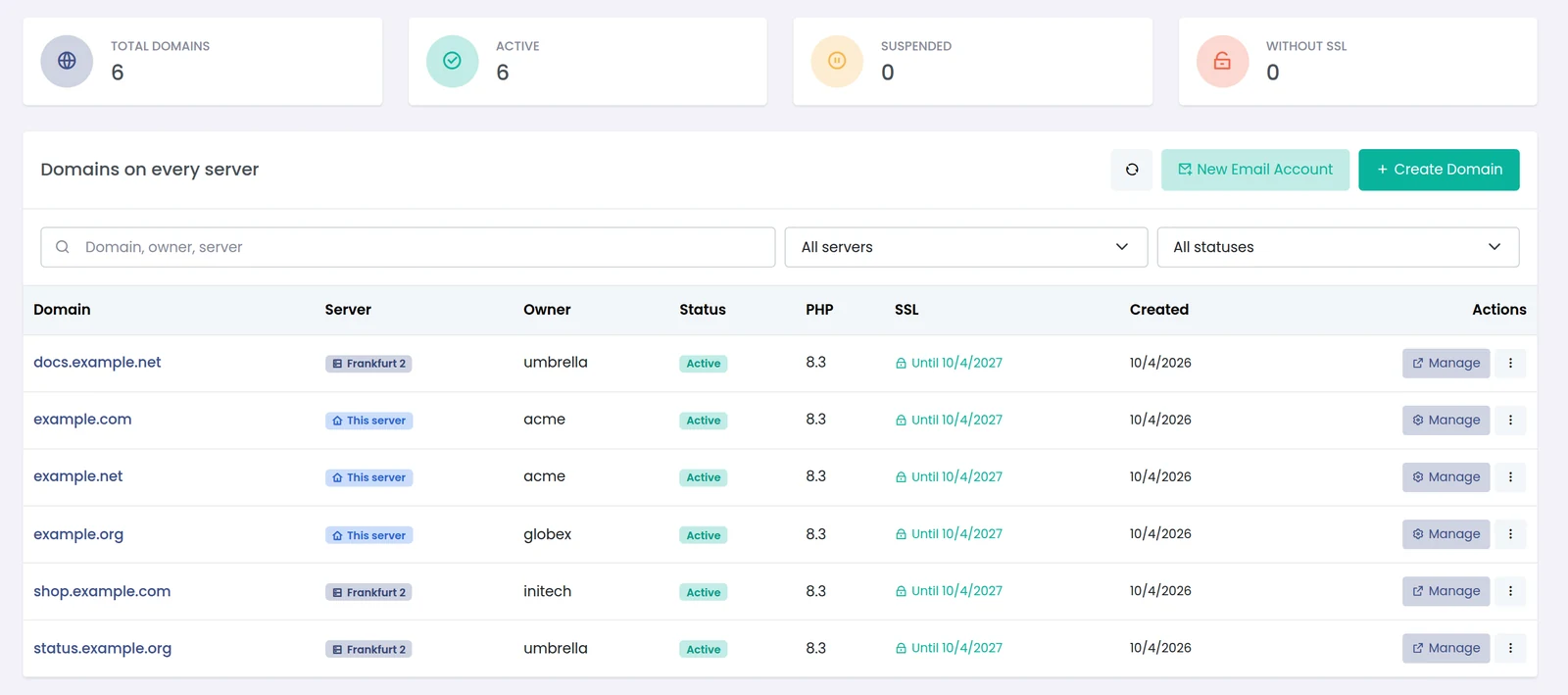Click the Server column header

pos(348,310)
